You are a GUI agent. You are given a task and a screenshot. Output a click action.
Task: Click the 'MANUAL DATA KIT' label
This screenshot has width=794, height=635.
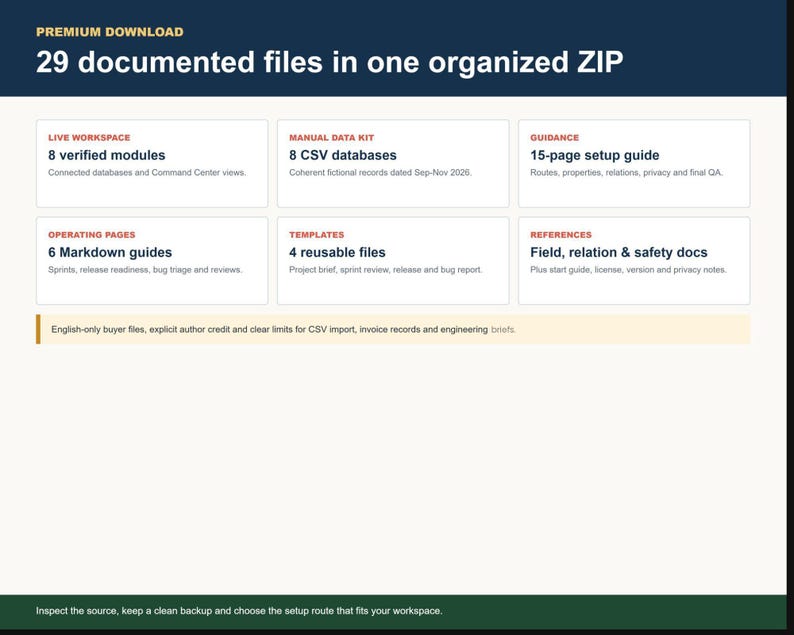tap(332, 138)
